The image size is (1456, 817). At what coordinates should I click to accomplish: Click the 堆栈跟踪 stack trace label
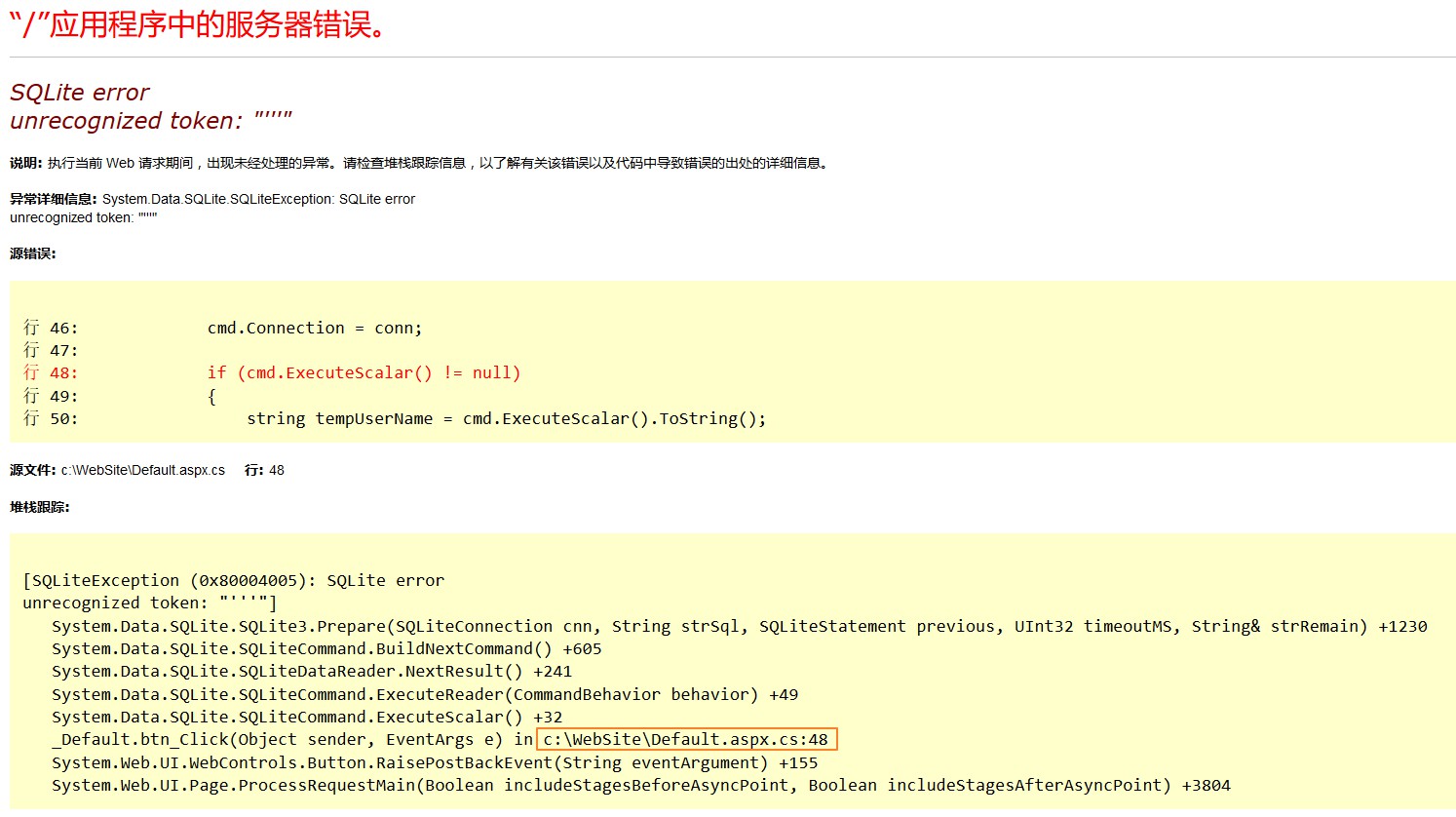[x=34, y=507]
